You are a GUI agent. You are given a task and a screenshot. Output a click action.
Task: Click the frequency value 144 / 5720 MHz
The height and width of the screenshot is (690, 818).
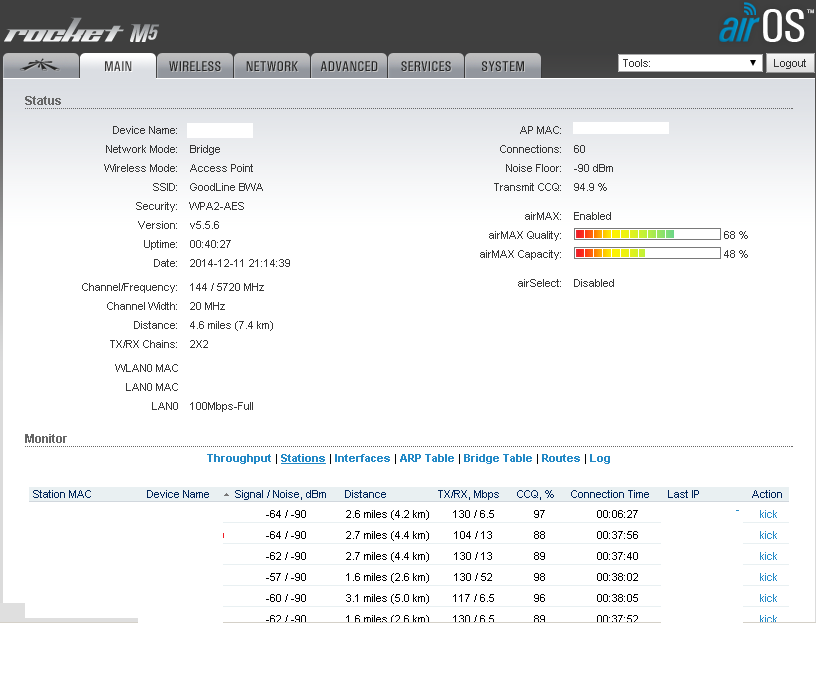tap(226, 287)
